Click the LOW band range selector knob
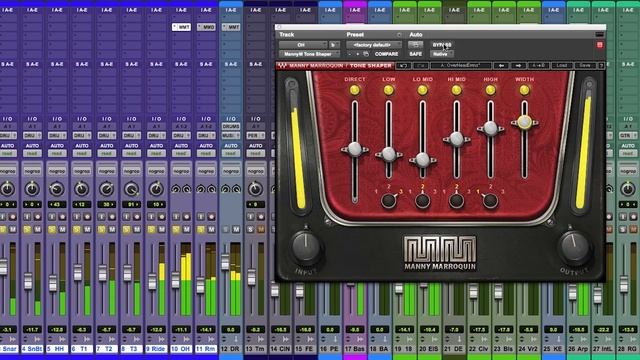Image resolution: width=640 pixels, height=360 pixels. click(389, 200)
